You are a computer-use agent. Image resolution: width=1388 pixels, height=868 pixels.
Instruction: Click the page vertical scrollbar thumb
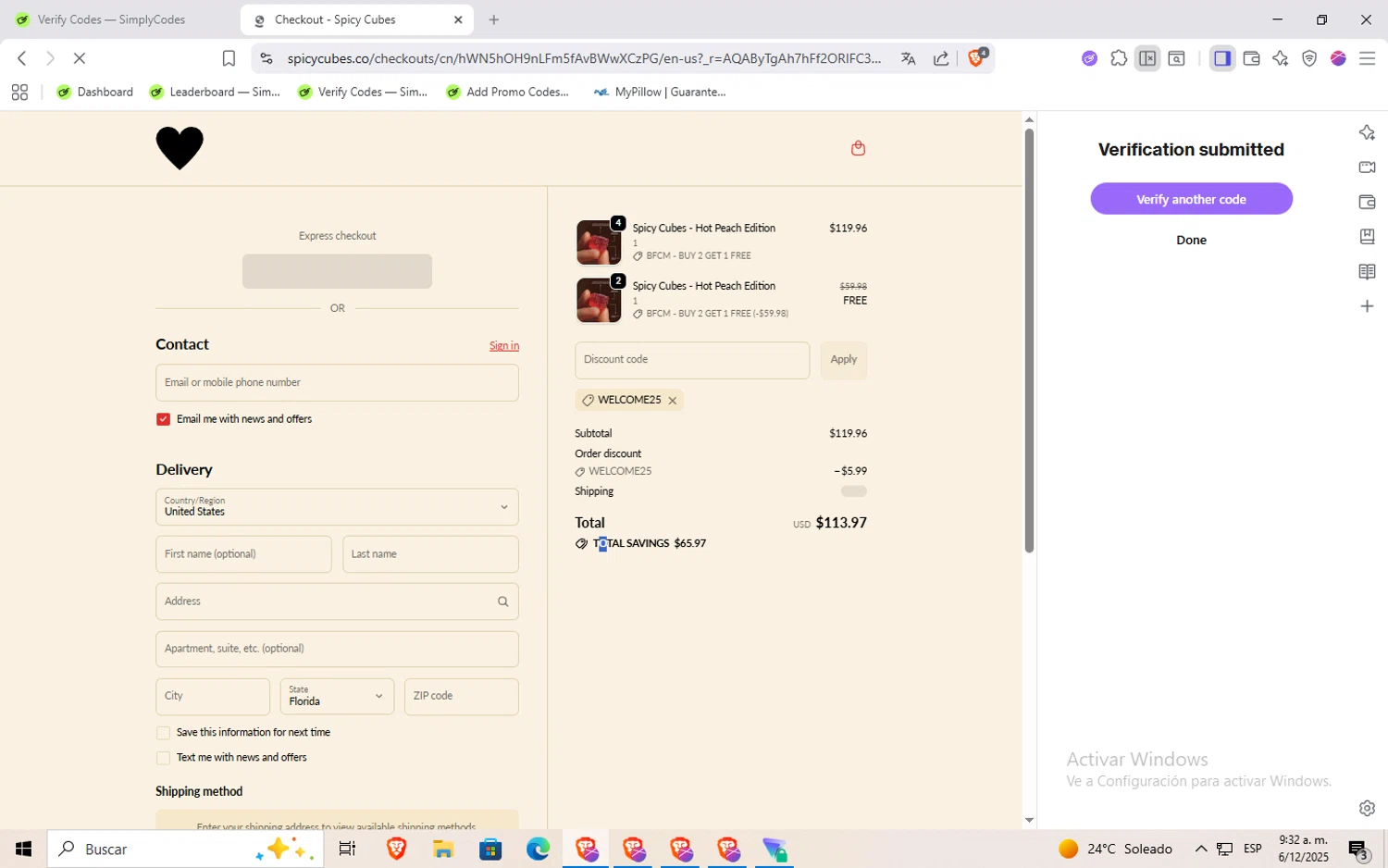click(x=1029, y=341)
